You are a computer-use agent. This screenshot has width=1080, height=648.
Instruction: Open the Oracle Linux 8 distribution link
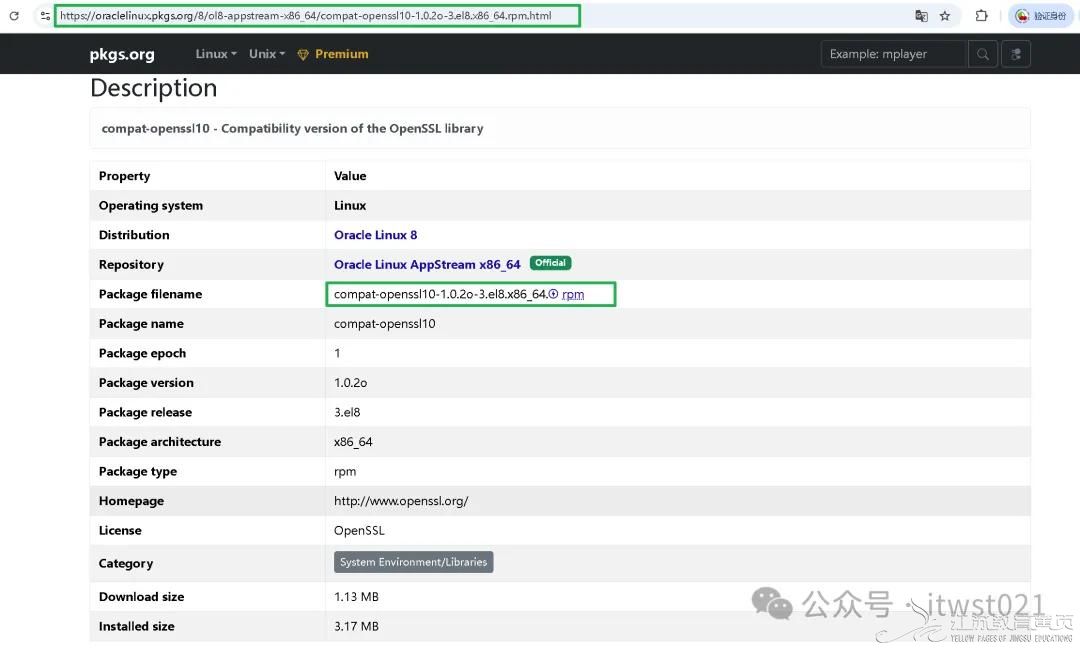click(375, 235)
